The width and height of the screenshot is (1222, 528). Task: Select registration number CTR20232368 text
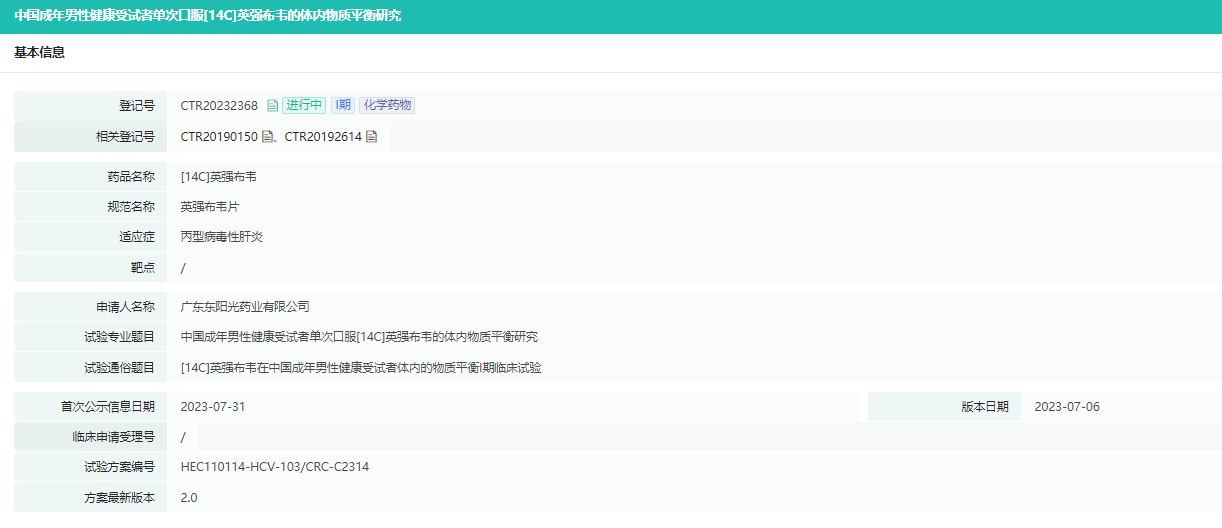[219, 106]
